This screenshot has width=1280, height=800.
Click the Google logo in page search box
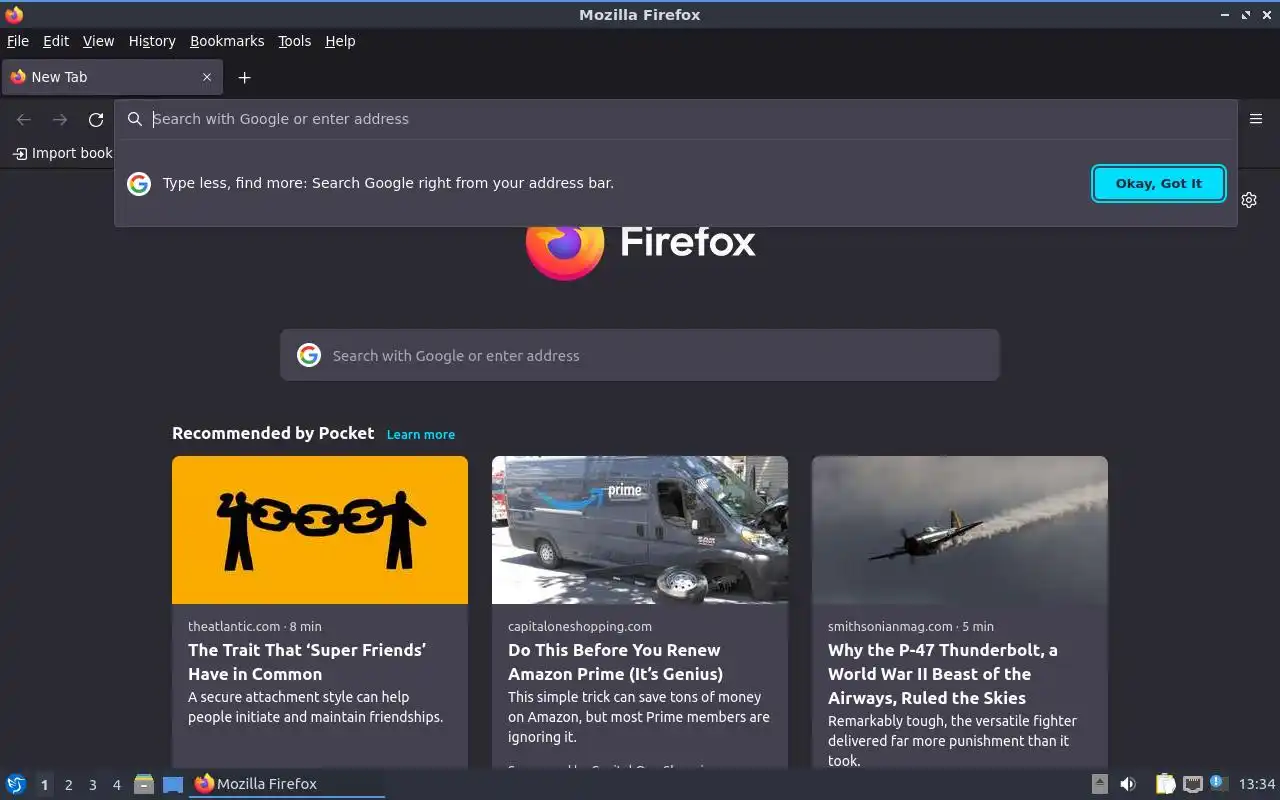309,355
